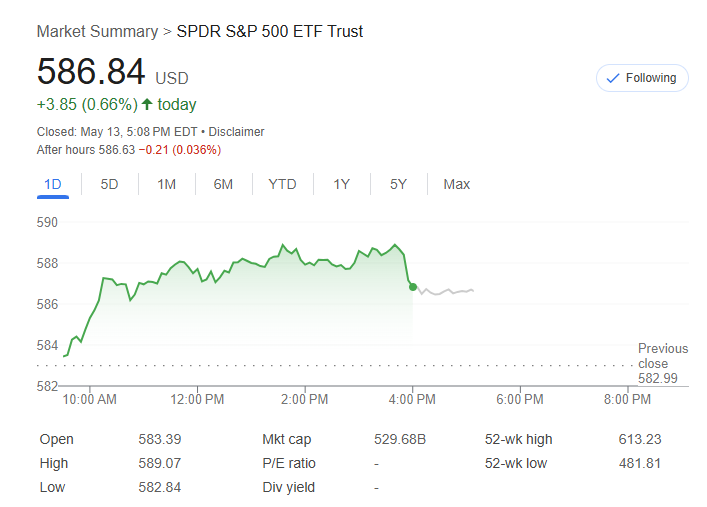Select the Max time range
Image resolution: width=707 pixels, height=507 pixels.
tap(457, 184)
